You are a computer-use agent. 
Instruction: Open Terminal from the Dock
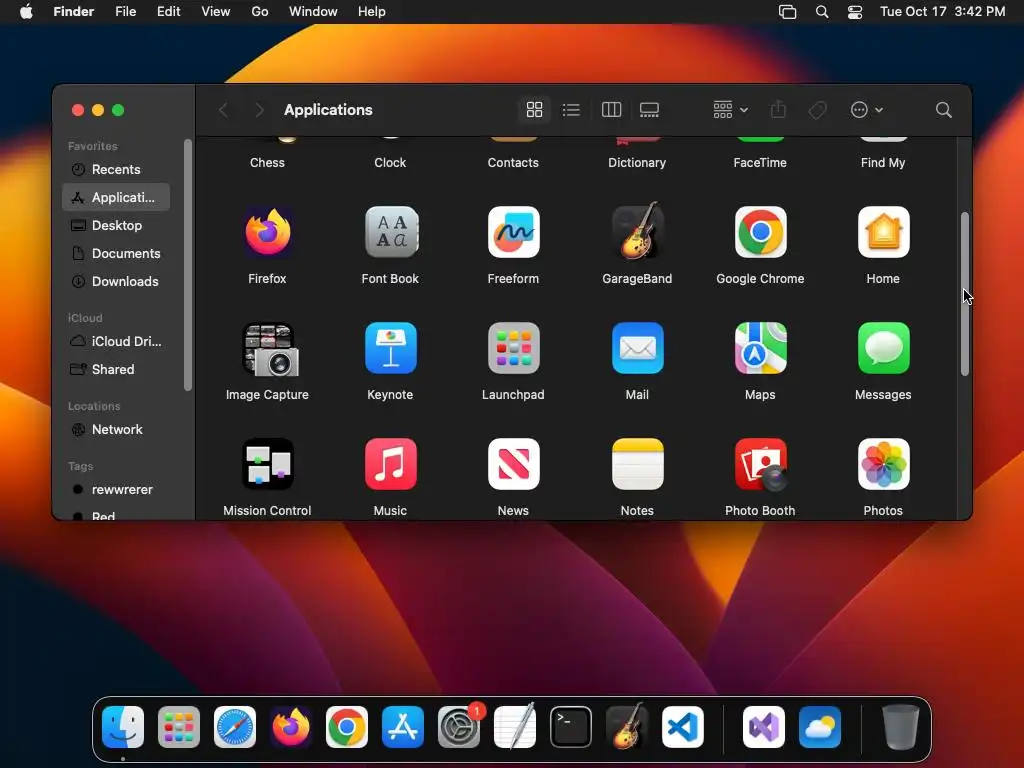(571, 727)
